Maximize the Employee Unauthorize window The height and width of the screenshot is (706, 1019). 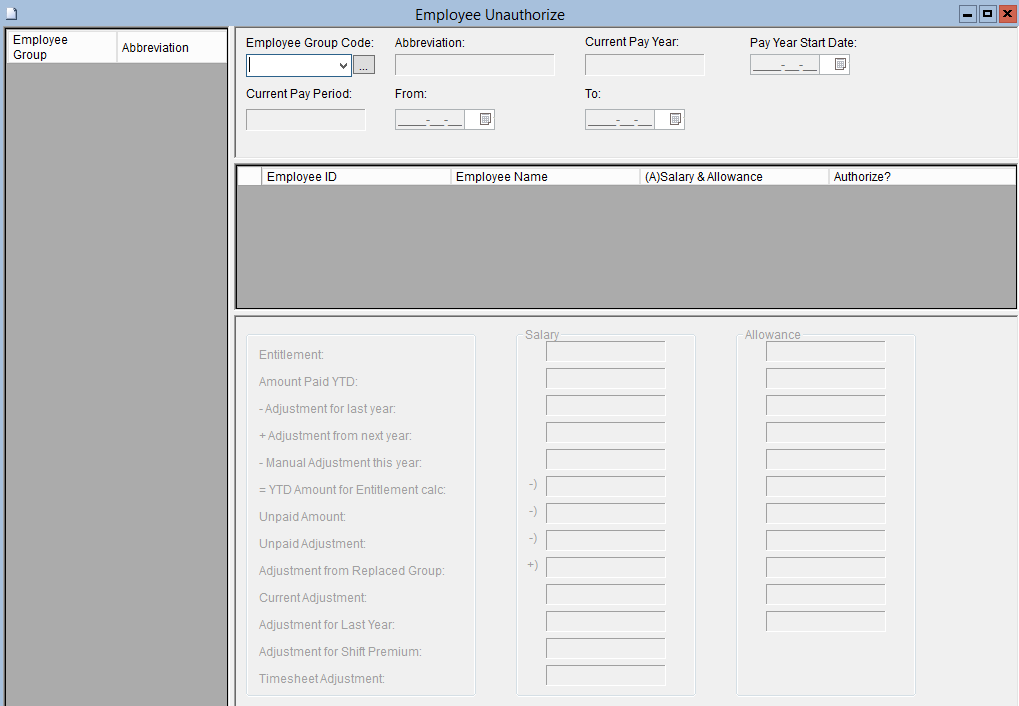pyautogui.click(x=987, y=14)
